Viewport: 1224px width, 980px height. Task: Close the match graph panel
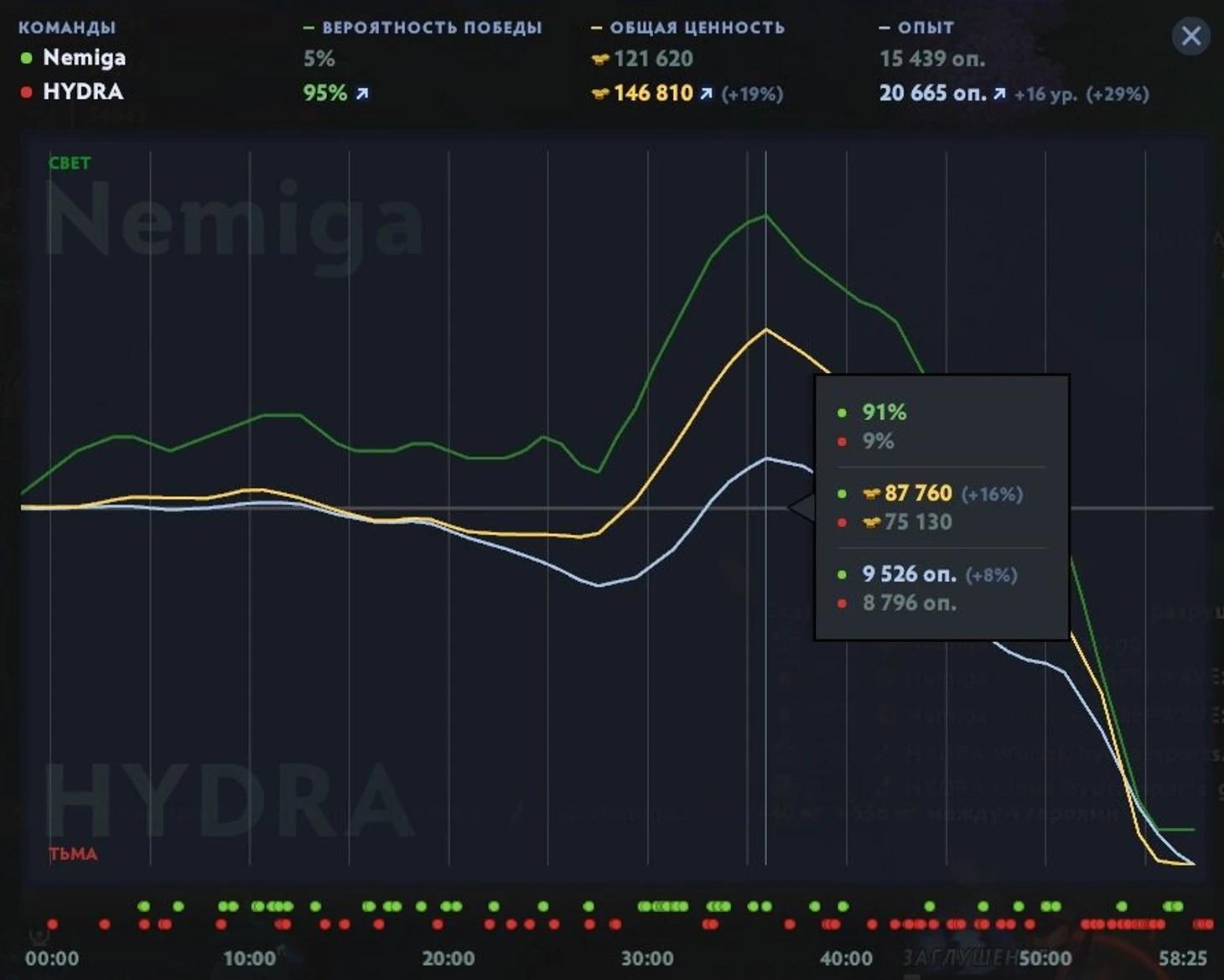1190,36
